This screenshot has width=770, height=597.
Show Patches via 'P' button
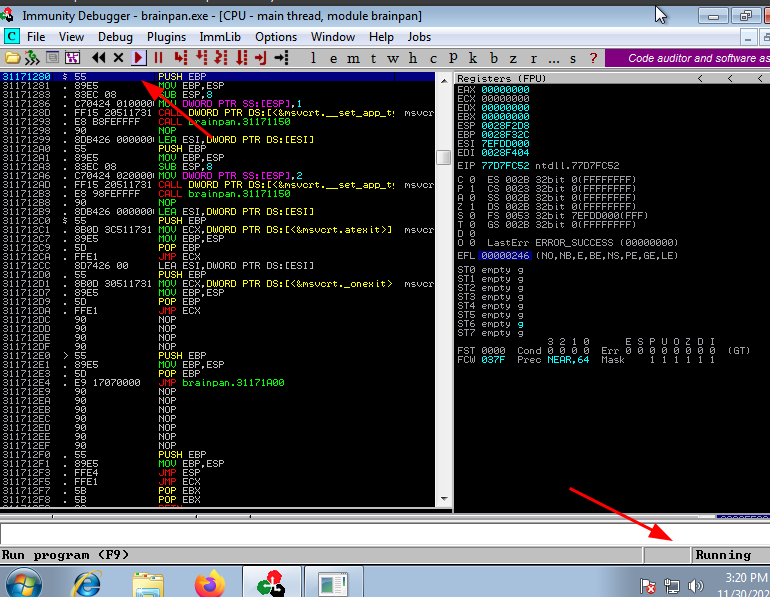(453, 58)
